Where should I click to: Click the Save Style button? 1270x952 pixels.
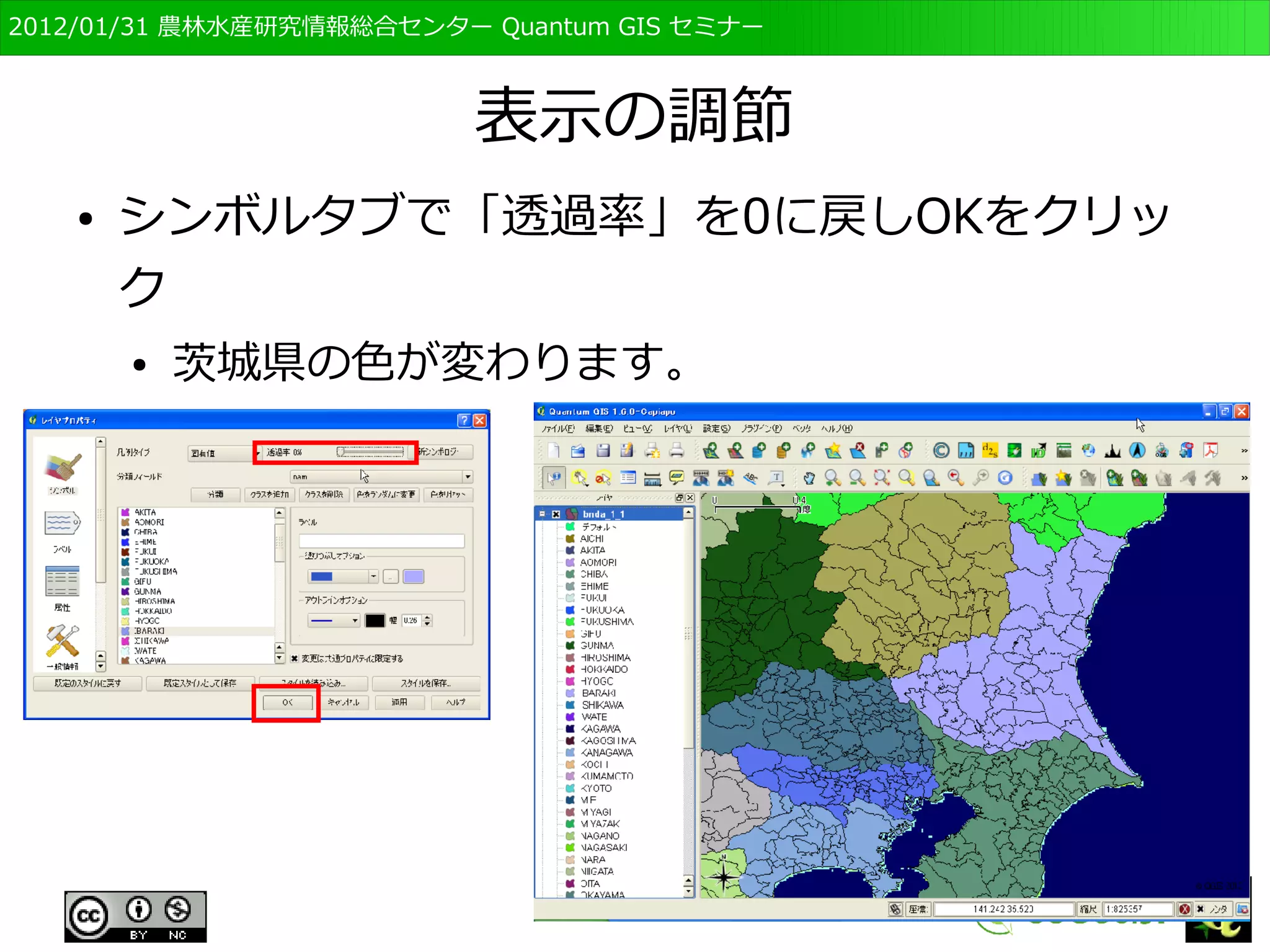point(425,683)
